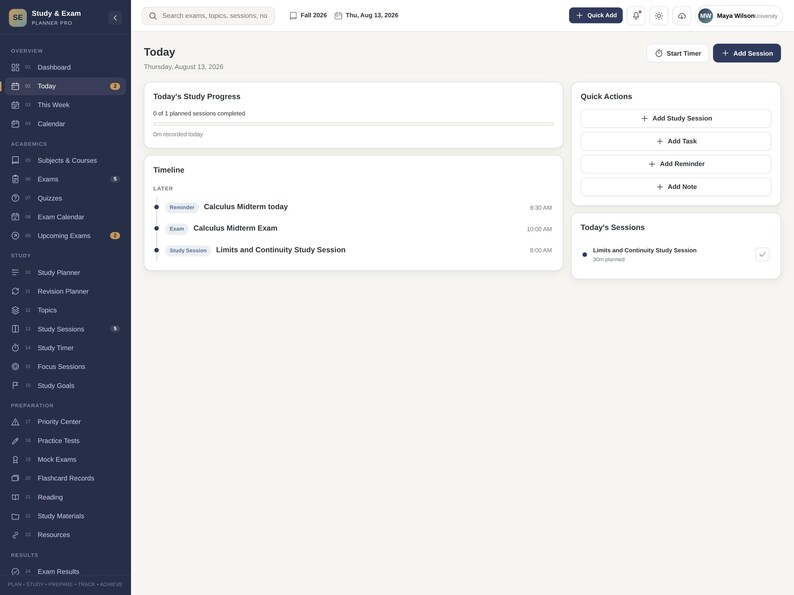
Task: Open Exam Calendar icon
Action: (15, 217)
